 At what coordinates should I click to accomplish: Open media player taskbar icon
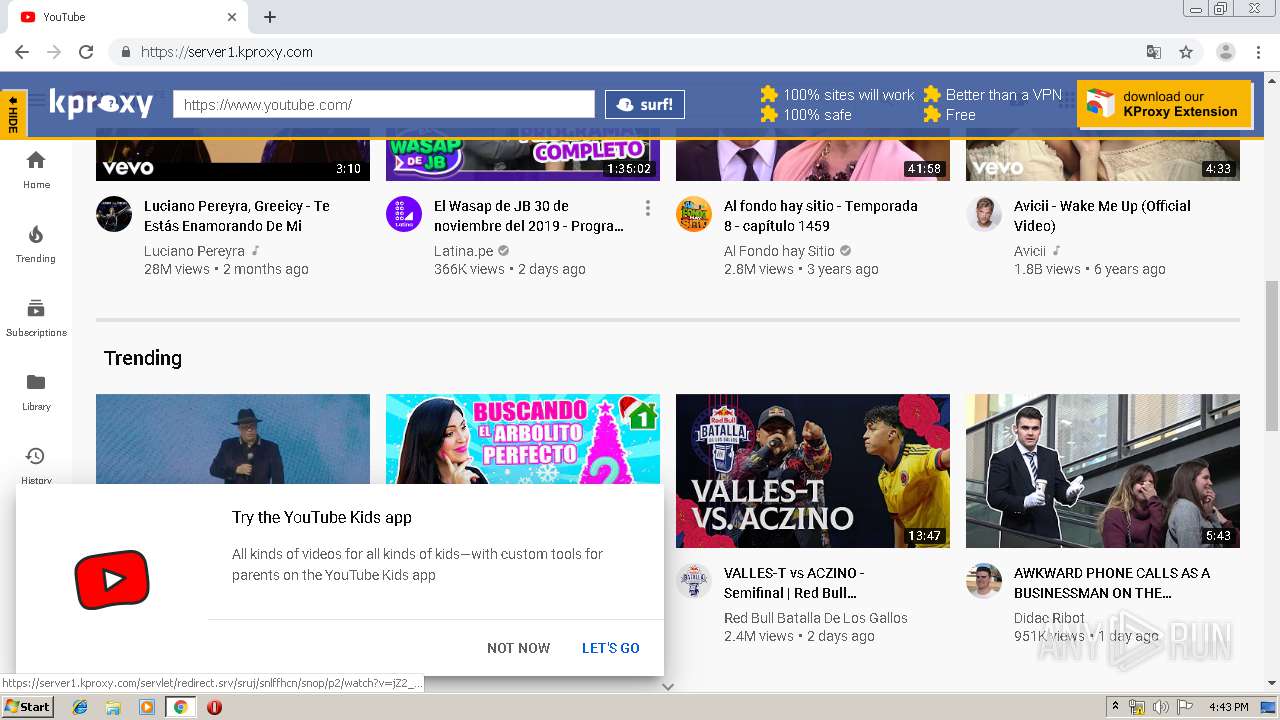click(x=147, y=707)
